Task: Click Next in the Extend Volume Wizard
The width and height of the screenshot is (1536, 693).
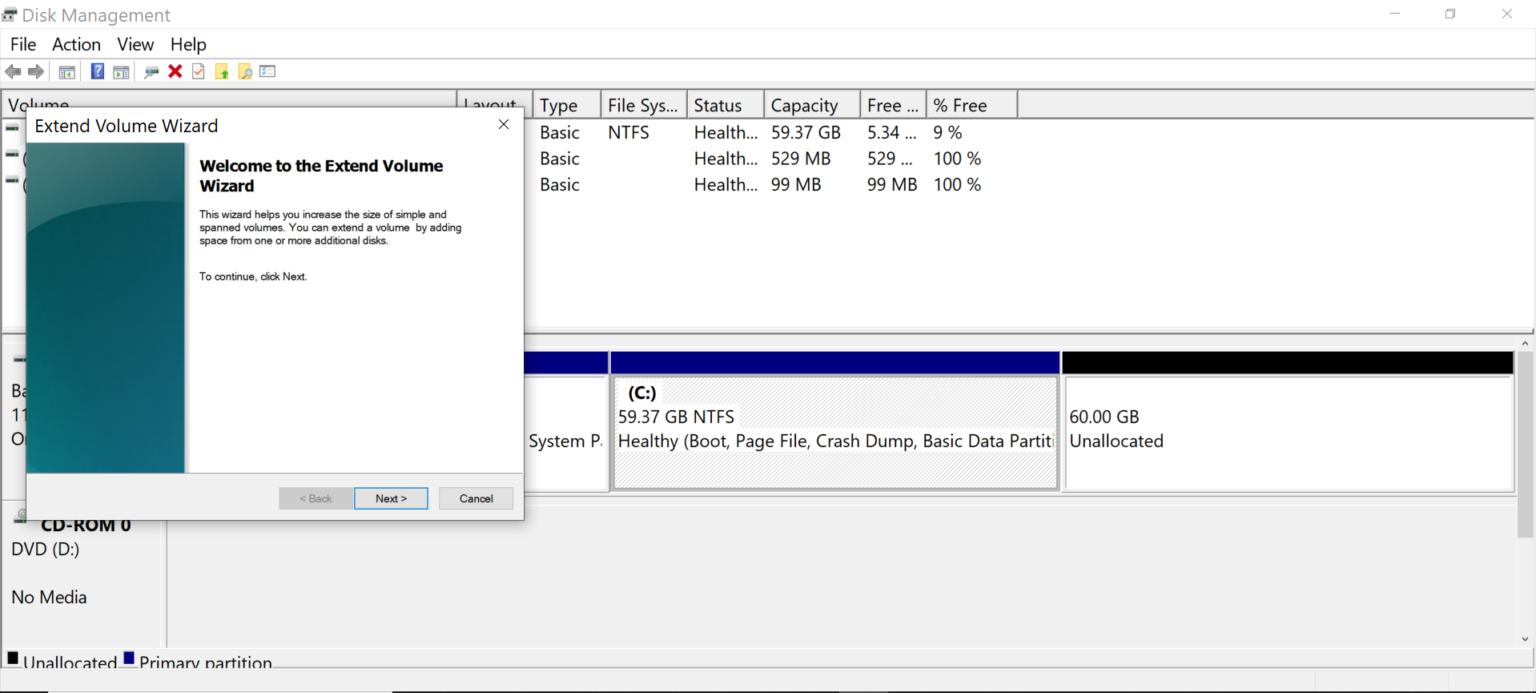Action: 391,498
